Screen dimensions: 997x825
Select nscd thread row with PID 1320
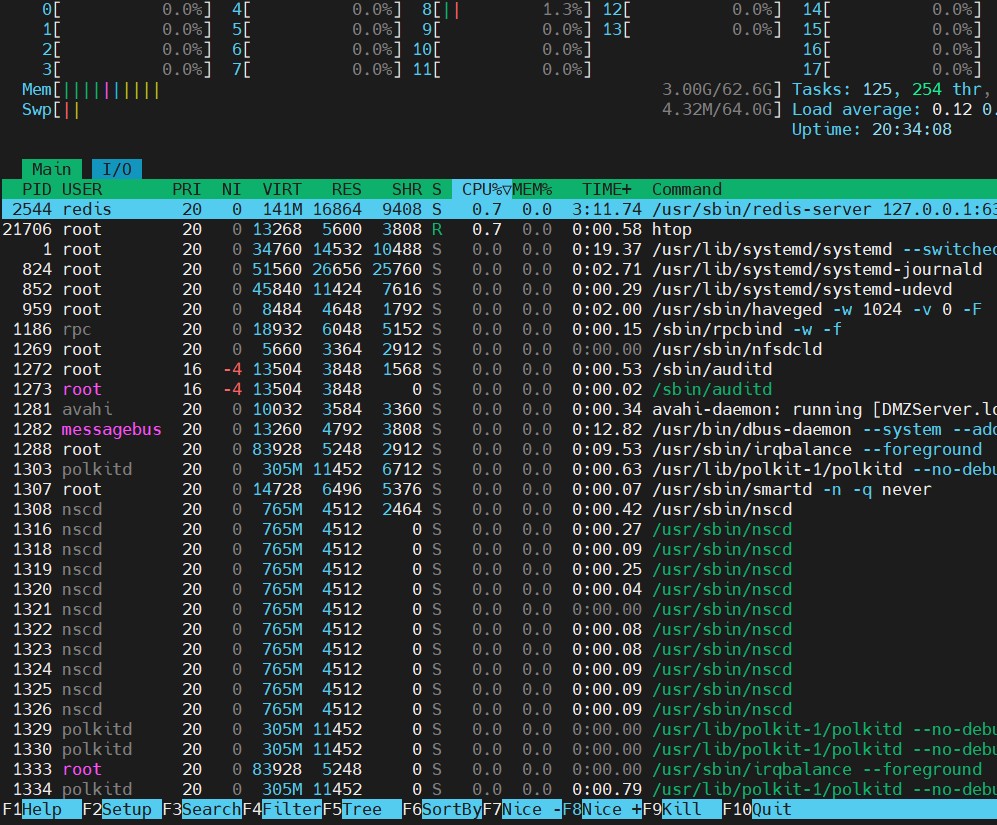pyautogui.click(x=498, y=590)
